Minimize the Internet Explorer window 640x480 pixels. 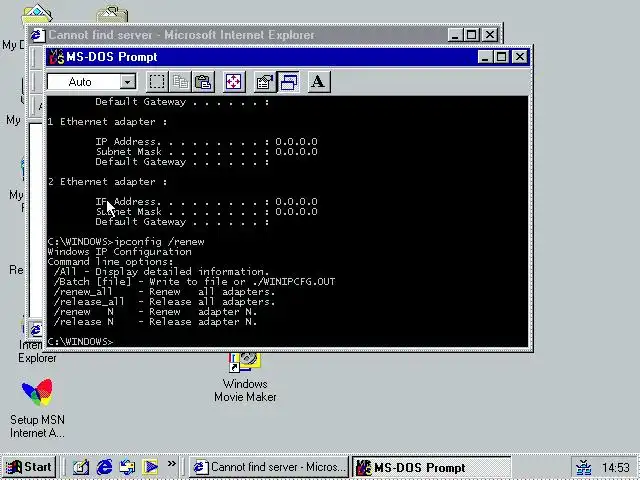(454, 35)
